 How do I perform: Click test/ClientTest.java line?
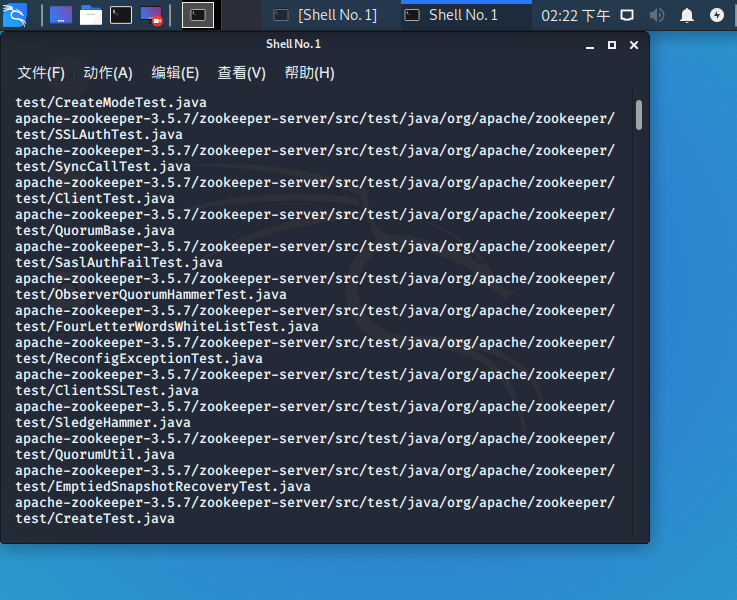click(95, 198)
